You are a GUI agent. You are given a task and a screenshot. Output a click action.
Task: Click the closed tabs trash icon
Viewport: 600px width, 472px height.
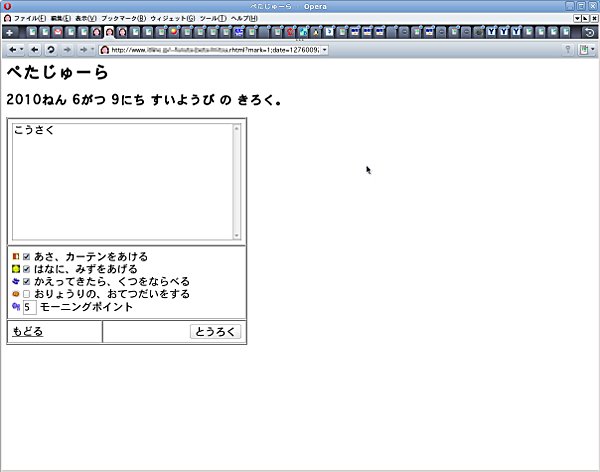click(590, 32)
